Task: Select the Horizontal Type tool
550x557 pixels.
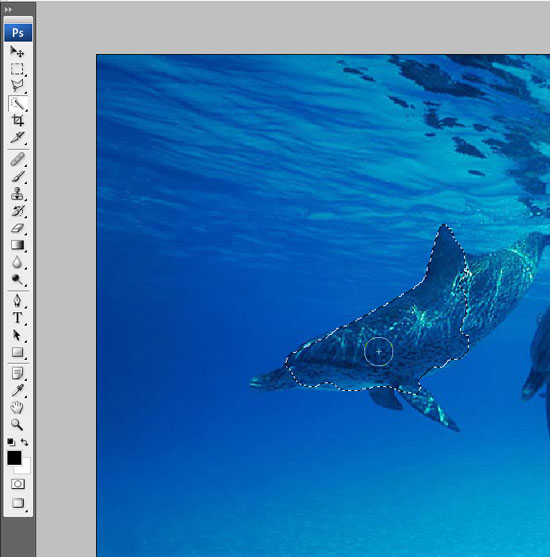Action: coord(17,318)
